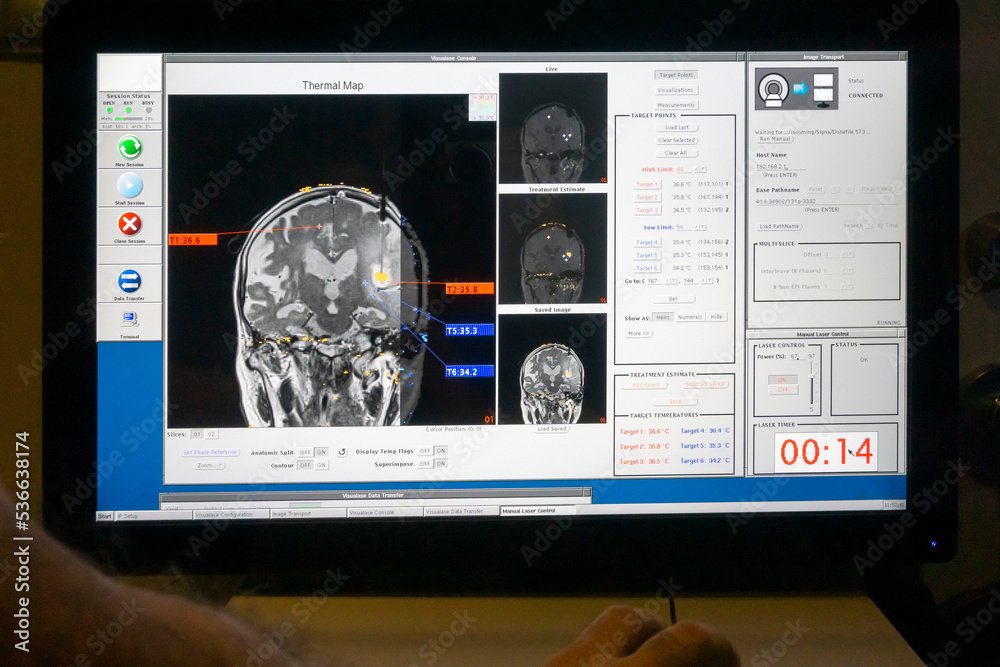1000x667 pixels.
Task: Click the Treatment Estimate thumbnail
Action: pos(552,249)
